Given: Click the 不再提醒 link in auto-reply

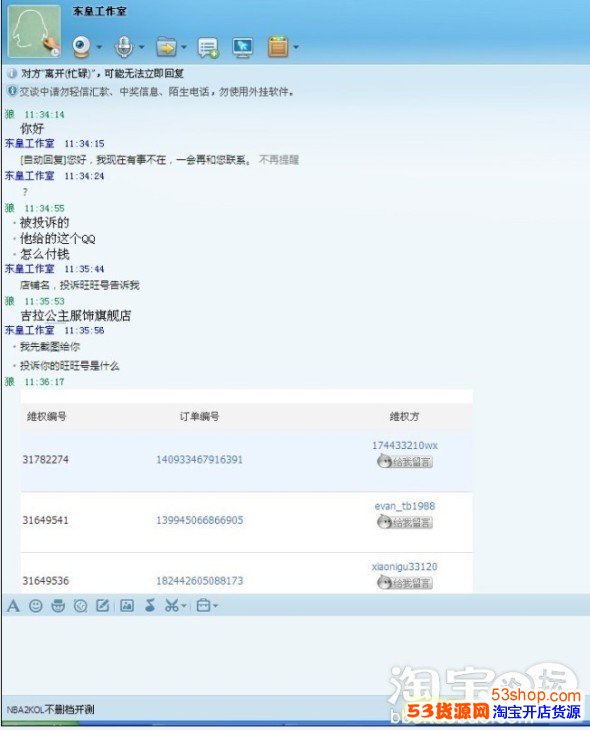Looking at the screenshot, I should [279, 160].
